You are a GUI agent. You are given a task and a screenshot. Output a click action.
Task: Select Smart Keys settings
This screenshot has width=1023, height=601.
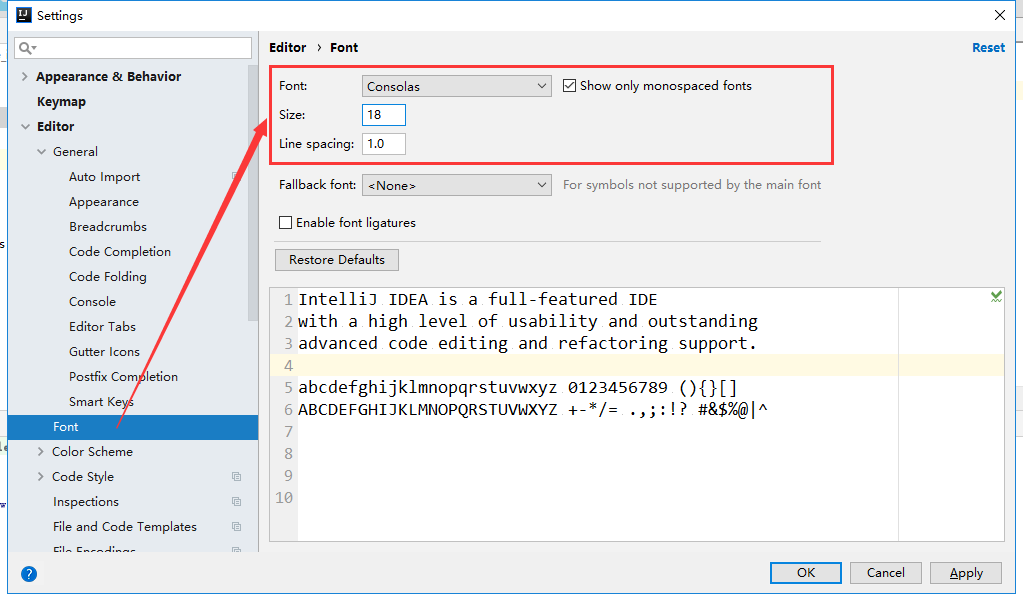[x=101, y=402]
